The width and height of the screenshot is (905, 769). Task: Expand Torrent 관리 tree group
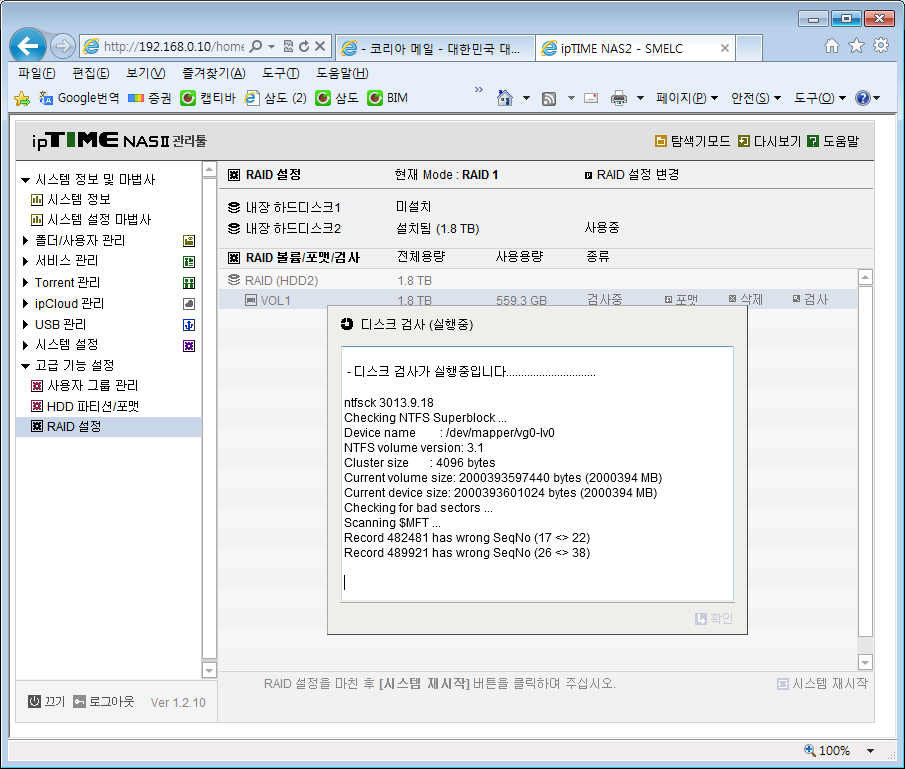click(x=25, y=282)
